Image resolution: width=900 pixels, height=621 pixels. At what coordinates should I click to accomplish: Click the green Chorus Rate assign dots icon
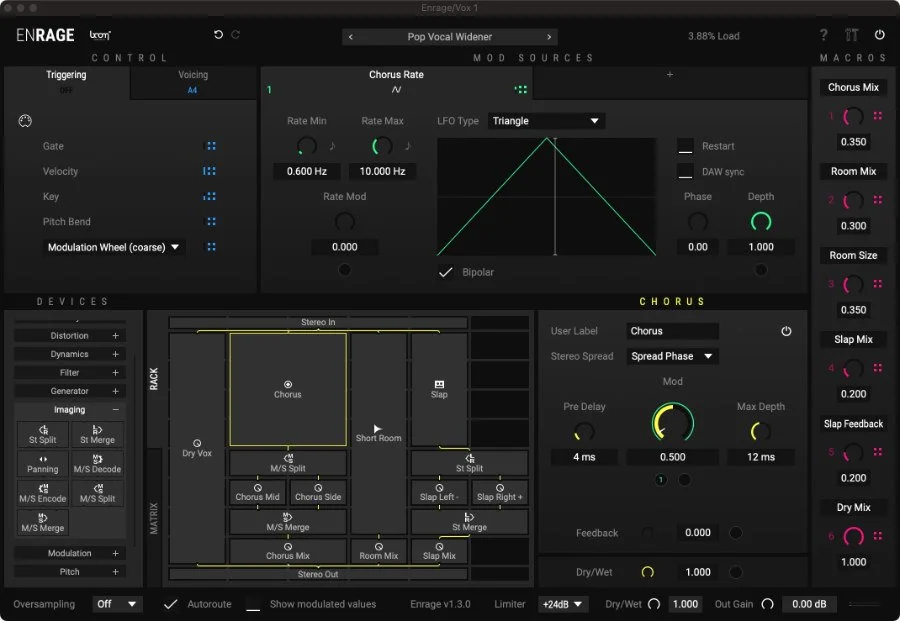pos(521,90)
